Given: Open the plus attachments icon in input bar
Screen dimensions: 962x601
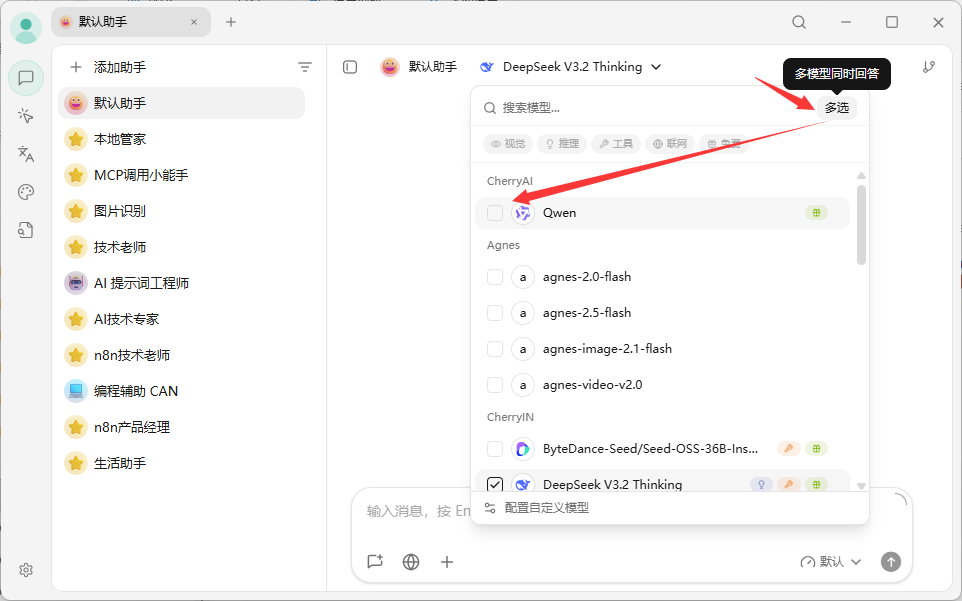Looking at the screenshot, I should [x=447, y=561].
